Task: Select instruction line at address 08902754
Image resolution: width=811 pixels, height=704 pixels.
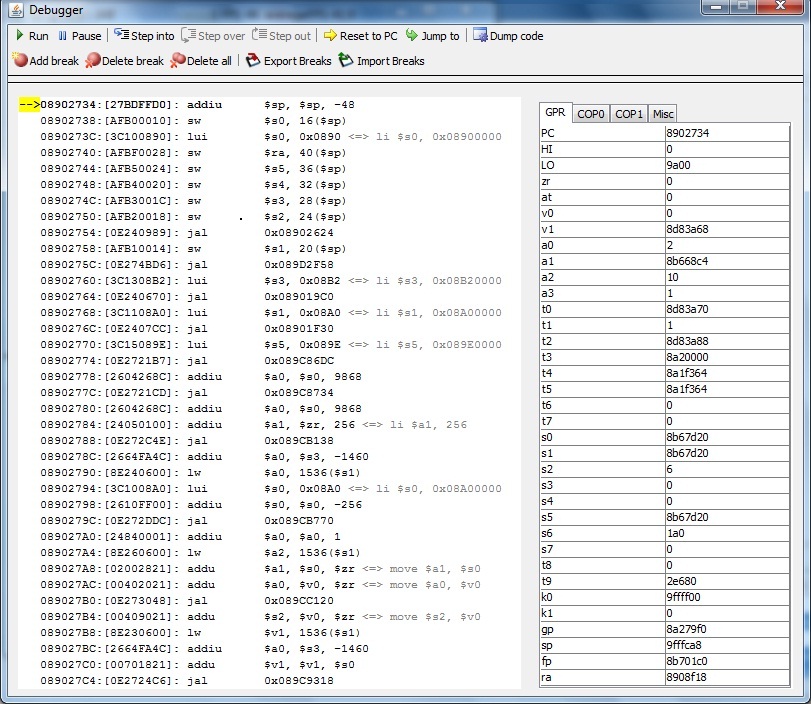Action: 200,233
